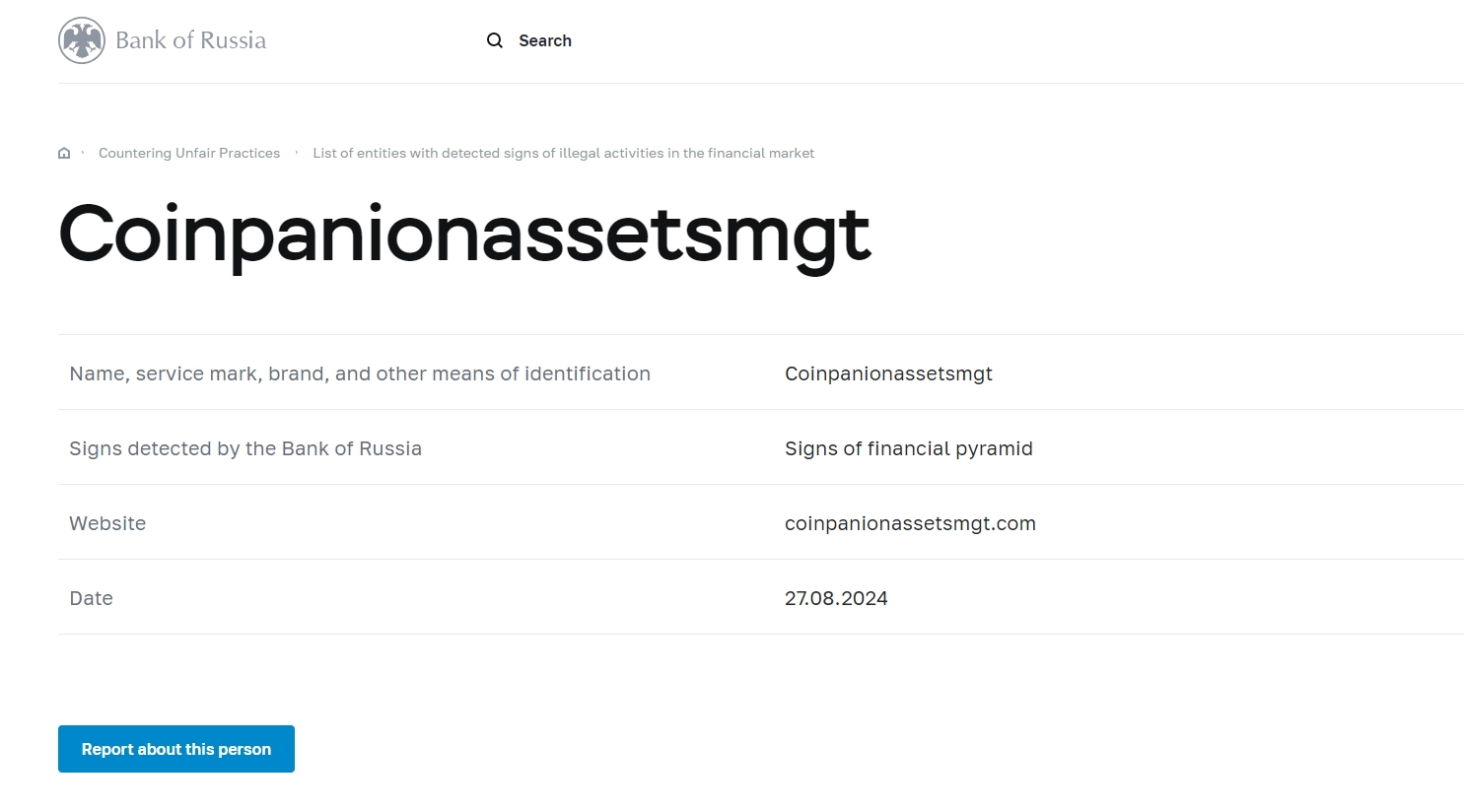Click the Coinpanionassetsmgt name value in table
The width and height of the screenshot is (1464, 812).
click(888, 373)
